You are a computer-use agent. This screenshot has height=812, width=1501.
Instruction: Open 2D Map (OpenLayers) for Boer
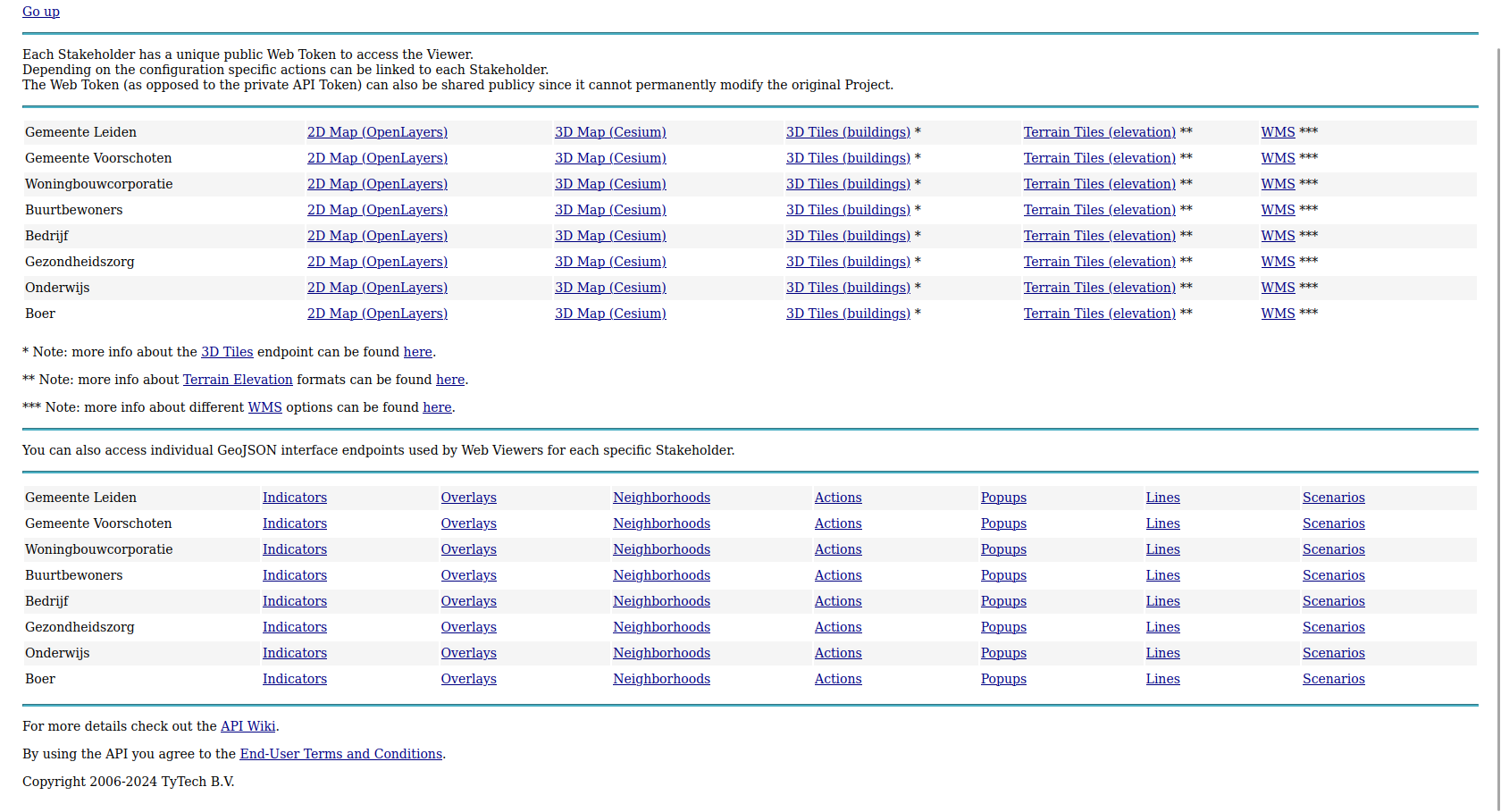377,314
